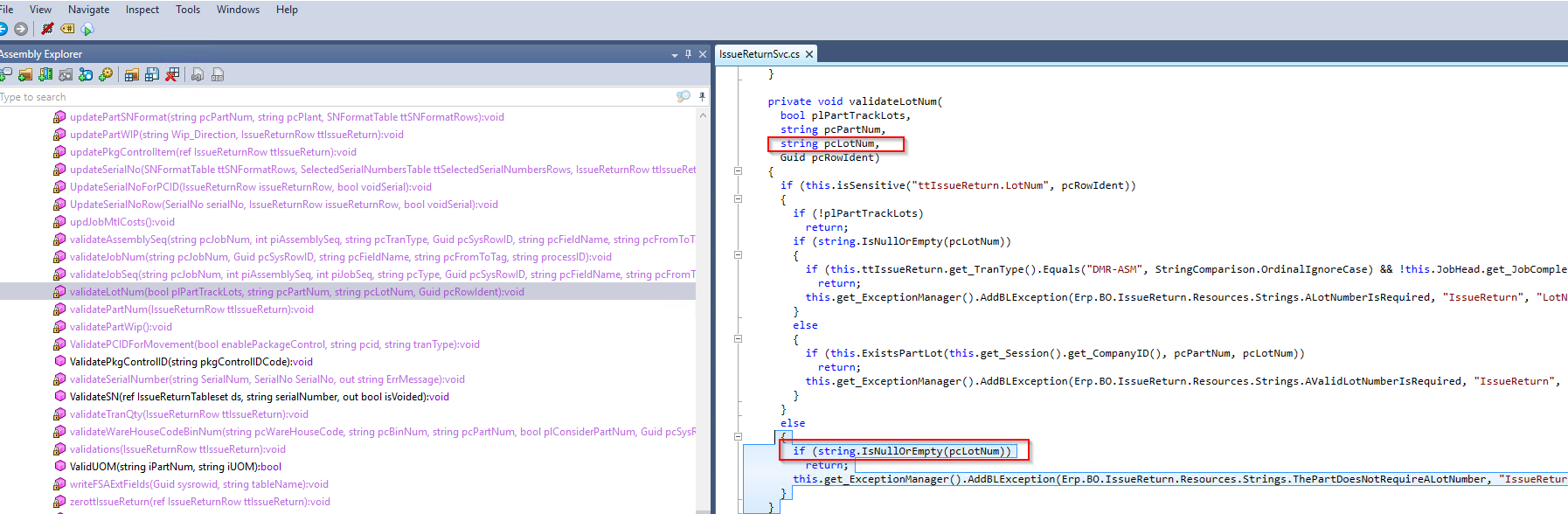Screen dimensions: 1568x514
Task: Open from NuGet blue-plus icon
Action: coord(86,74)
